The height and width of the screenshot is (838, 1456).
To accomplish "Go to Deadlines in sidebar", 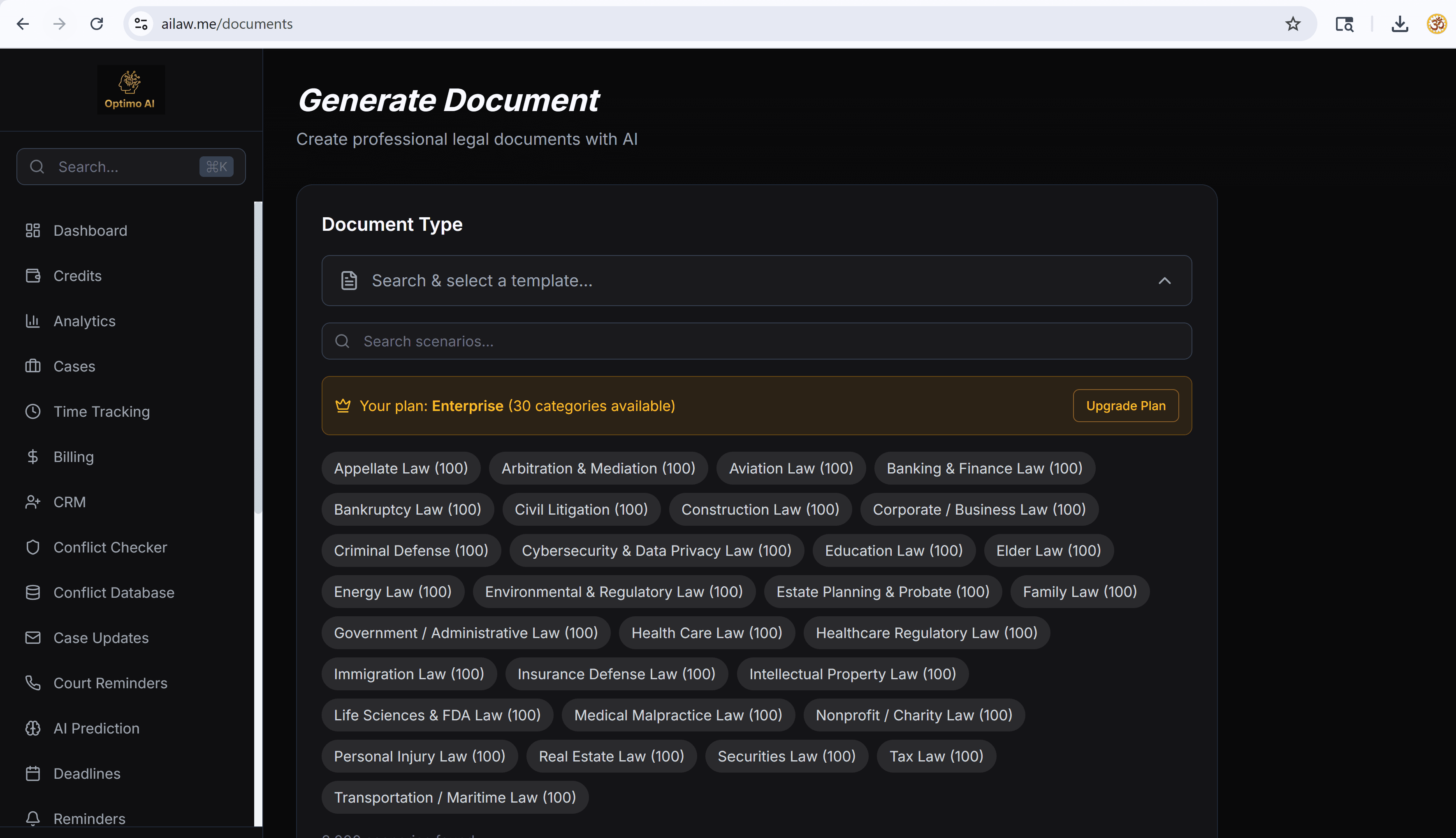I will click(x=87, y=773).
